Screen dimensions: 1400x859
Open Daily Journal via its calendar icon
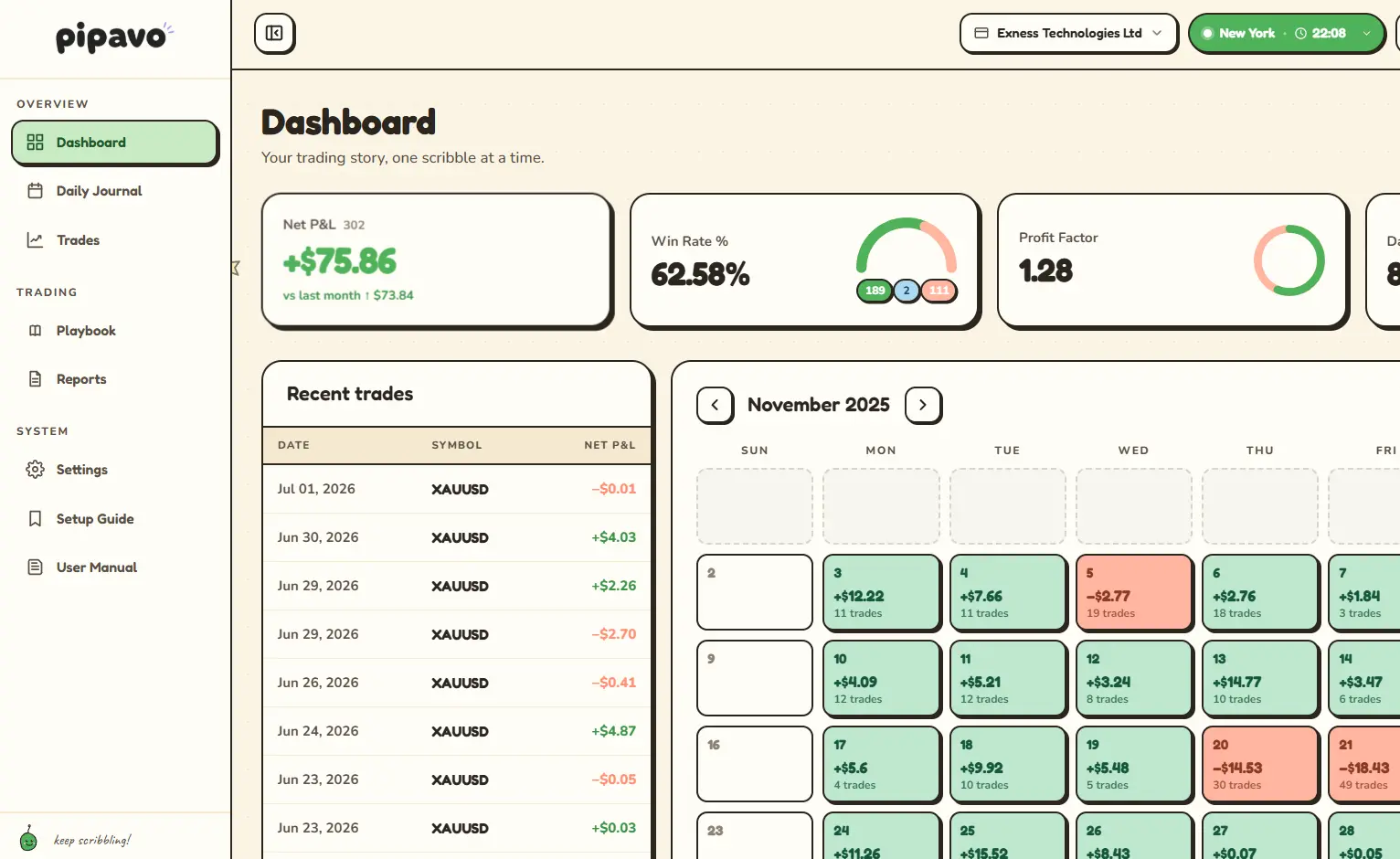[36, 191]
